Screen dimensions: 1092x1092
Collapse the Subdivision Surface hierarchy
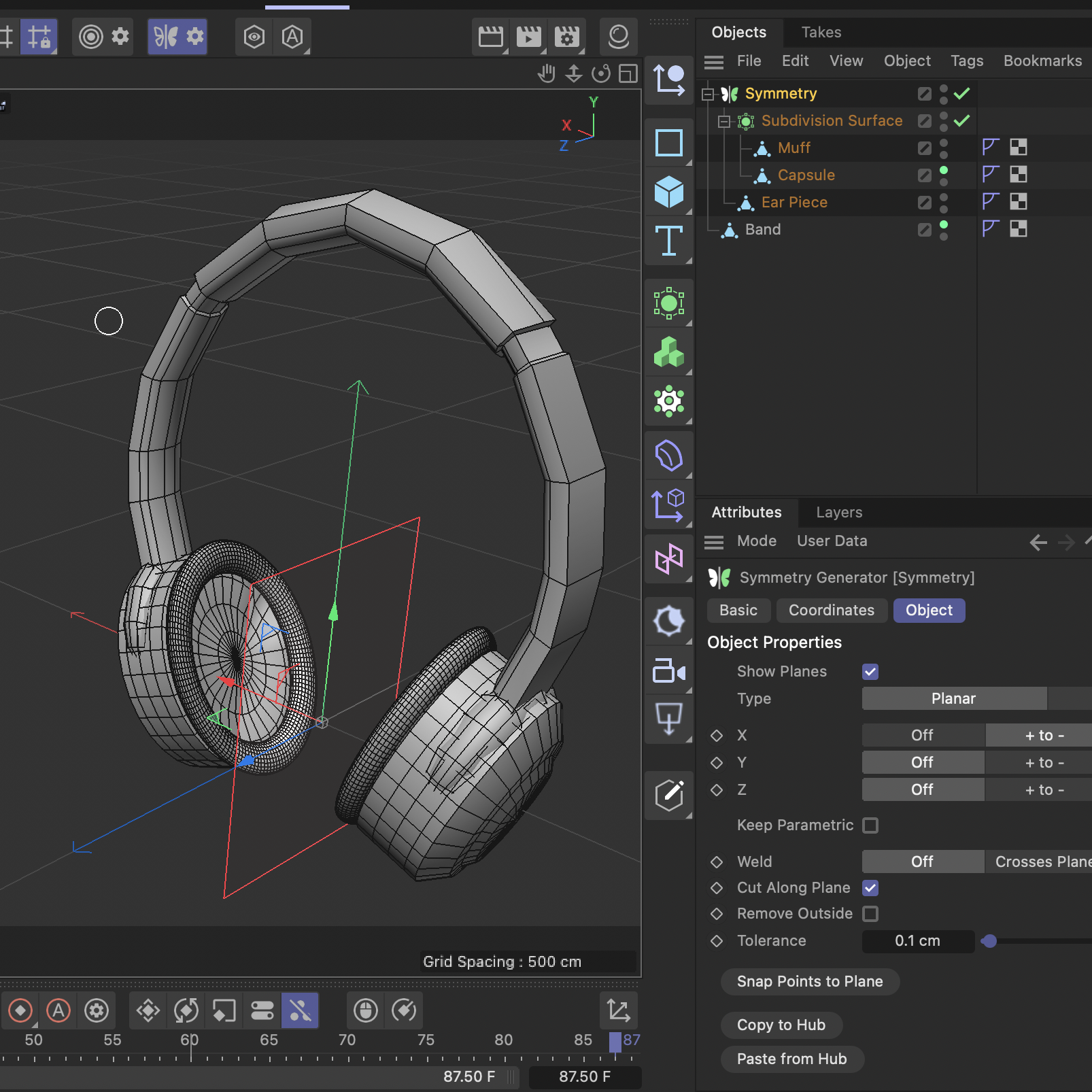723,120
